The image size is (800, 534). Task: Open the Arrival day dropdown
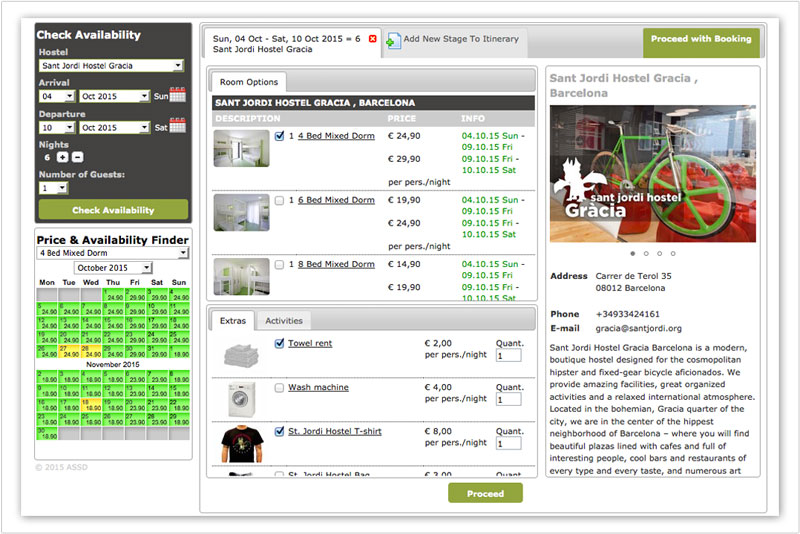(x=57, y=96)
